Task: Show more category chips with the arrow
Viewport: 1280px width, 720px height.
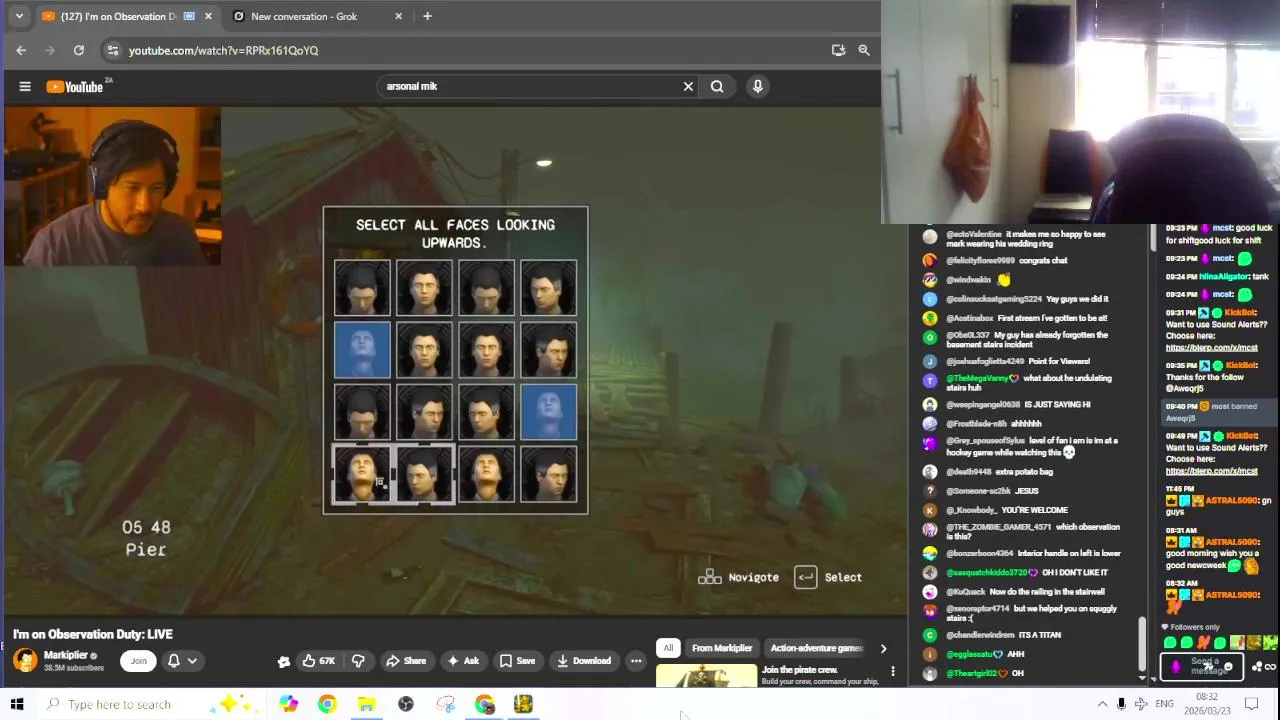Action: click(x=883, y=649)
